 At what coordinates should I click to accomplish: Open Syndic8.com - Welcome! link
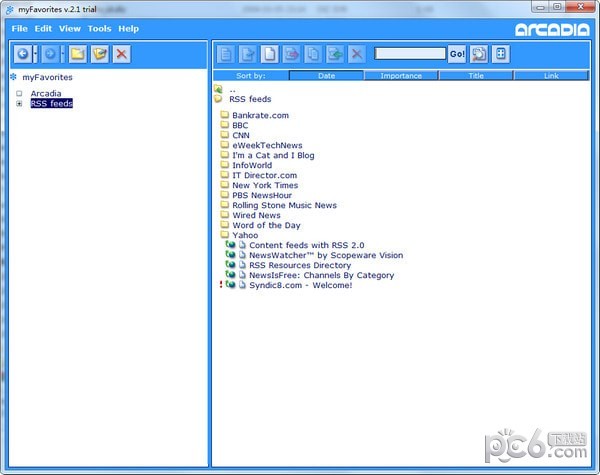[300, 285]
